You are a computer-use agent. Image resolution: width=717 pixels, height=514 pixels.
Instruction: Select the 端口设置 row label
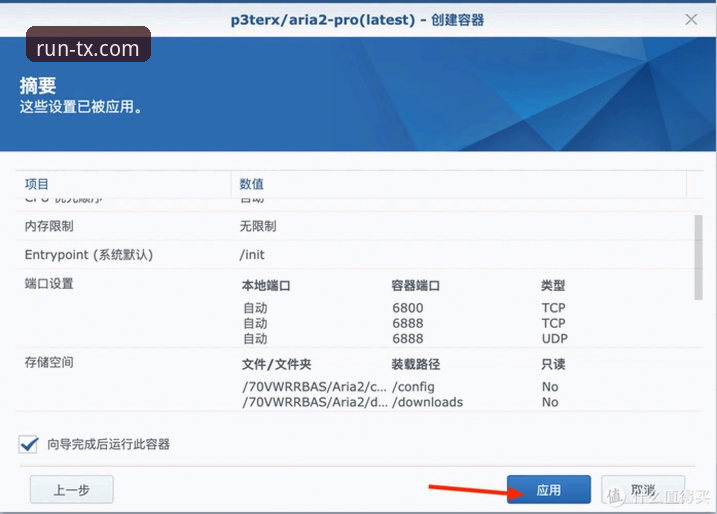point(49,284)
